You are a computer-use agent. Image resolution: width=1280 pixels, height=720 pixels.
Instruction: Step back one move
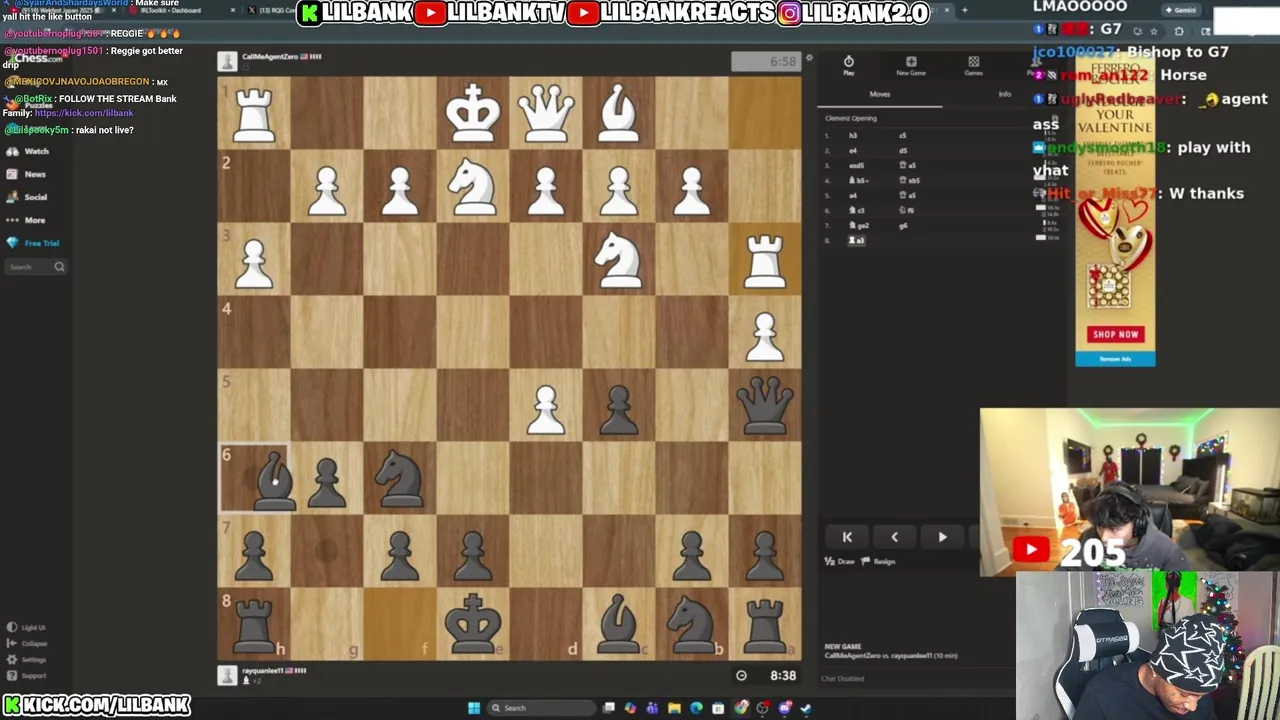point(895,537)
